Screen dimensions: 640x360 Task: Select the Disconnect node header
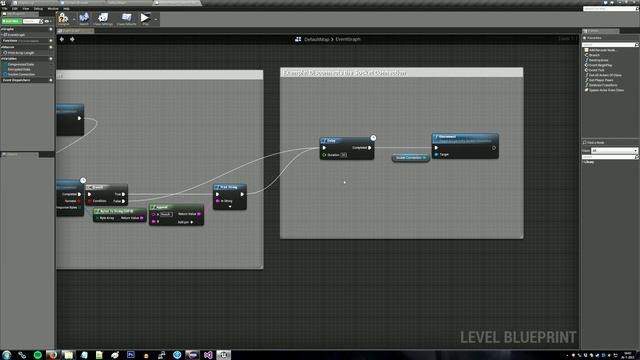[465, 138]
